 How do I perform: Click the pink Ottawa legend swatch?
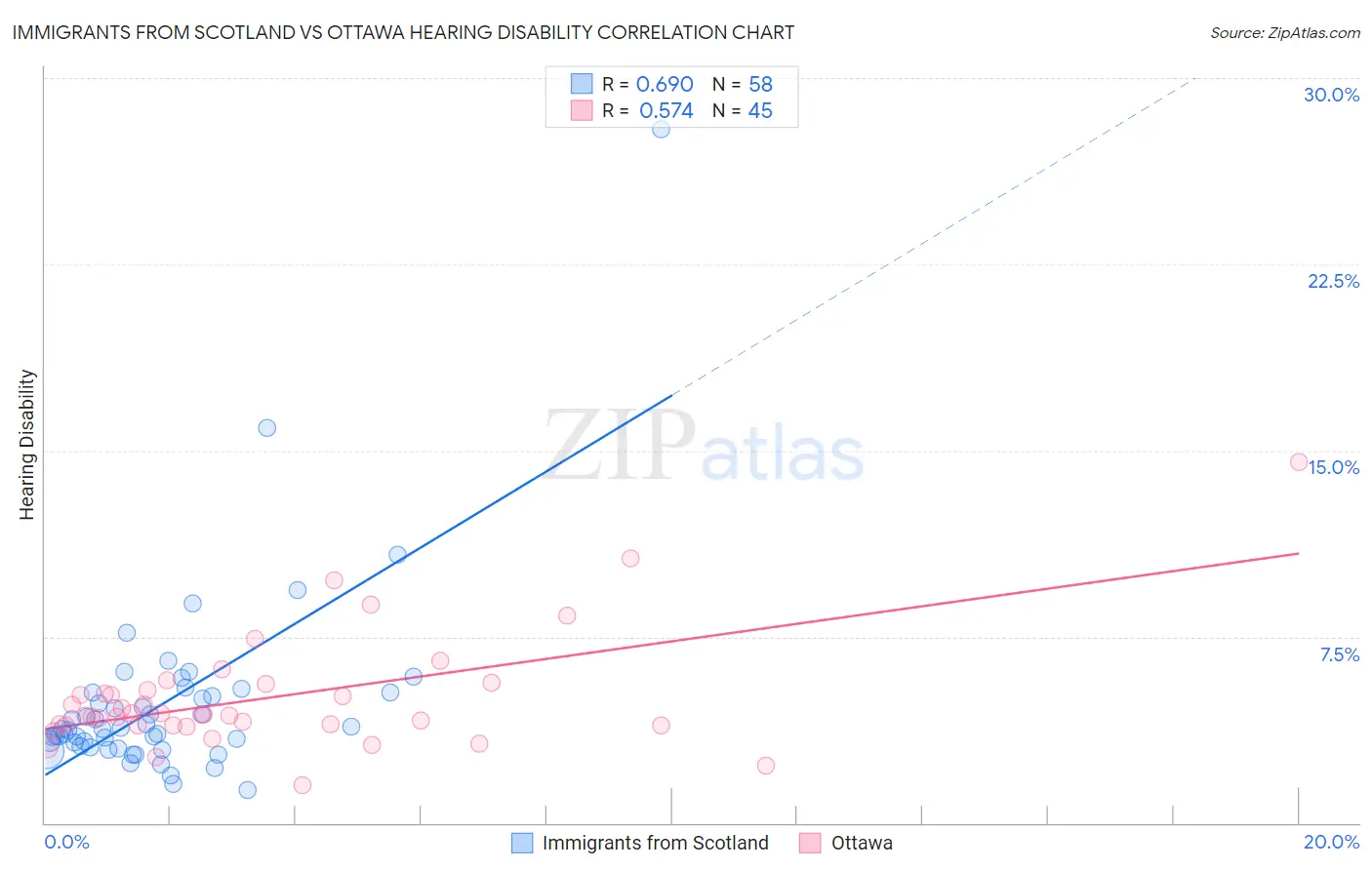point(810,843)
